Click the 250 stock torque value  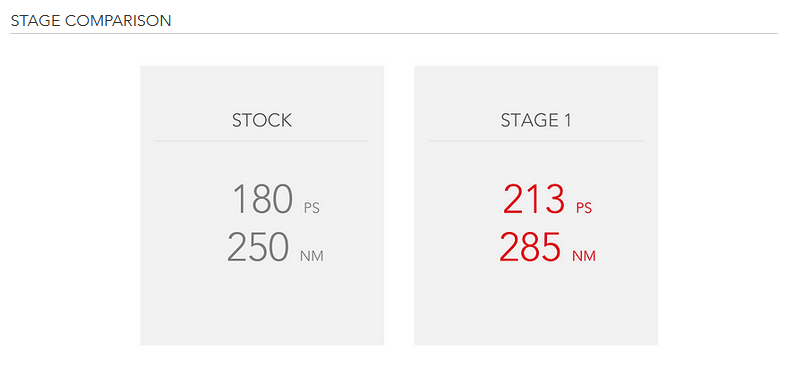click(258, 247)
